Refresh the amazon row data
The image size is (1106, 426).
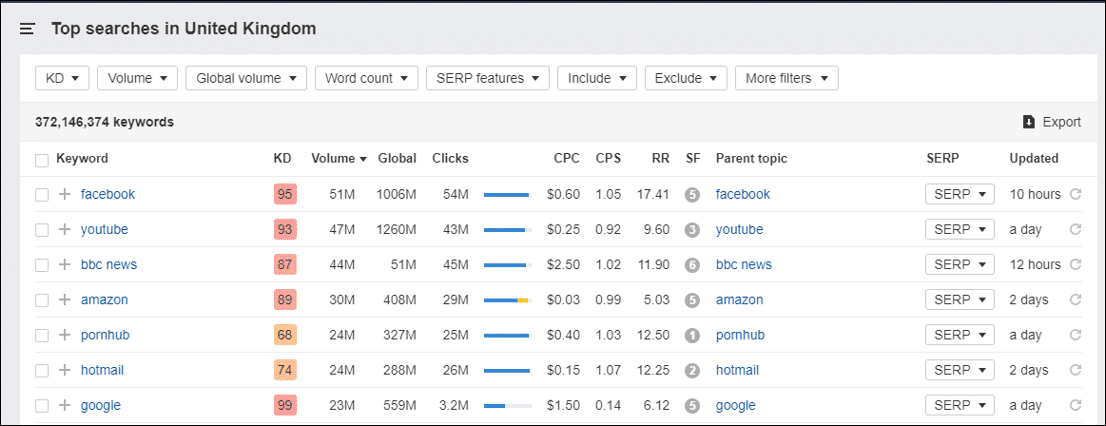[1076, 300]
